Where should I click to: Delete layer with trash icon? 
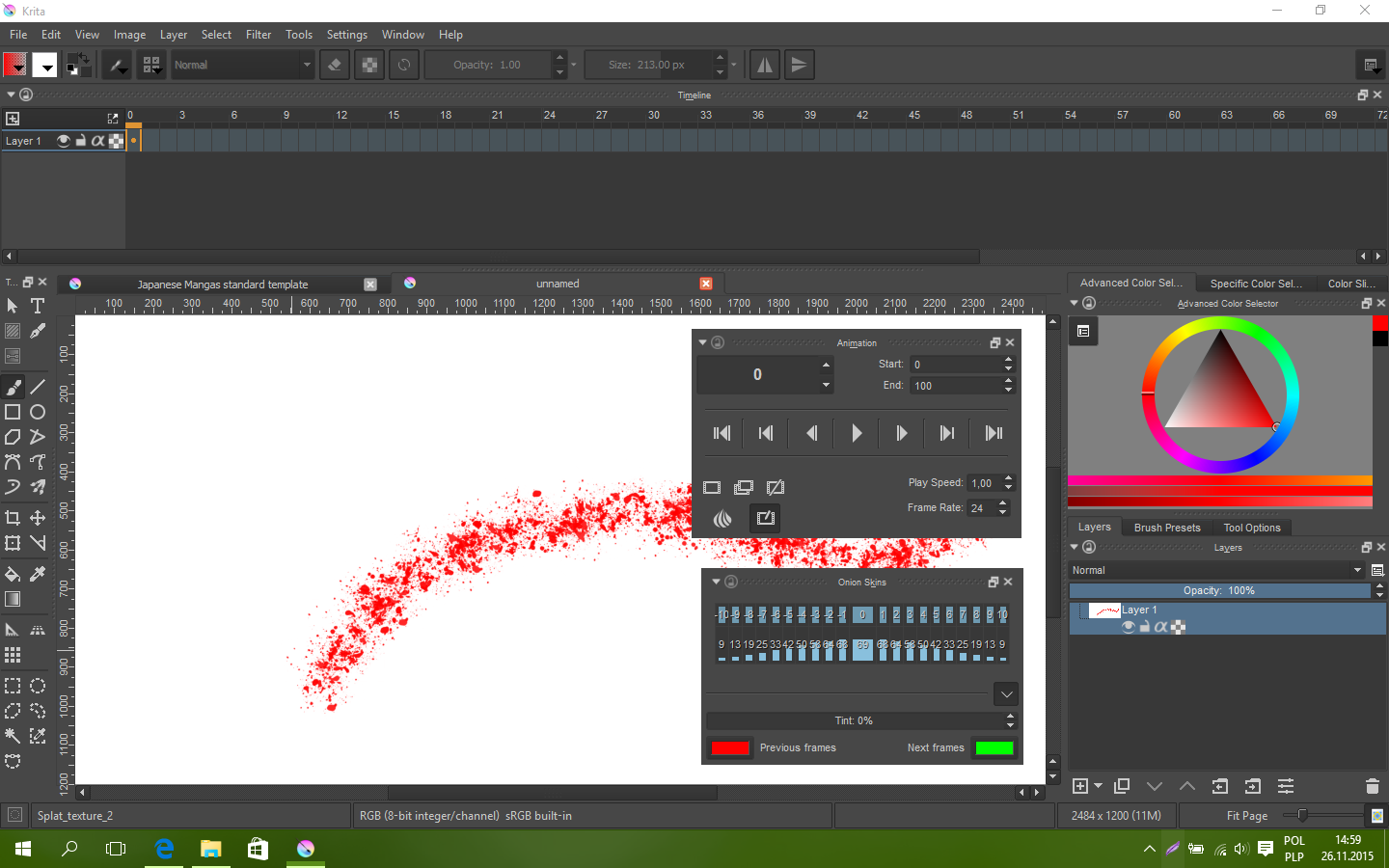point(1373,786)
